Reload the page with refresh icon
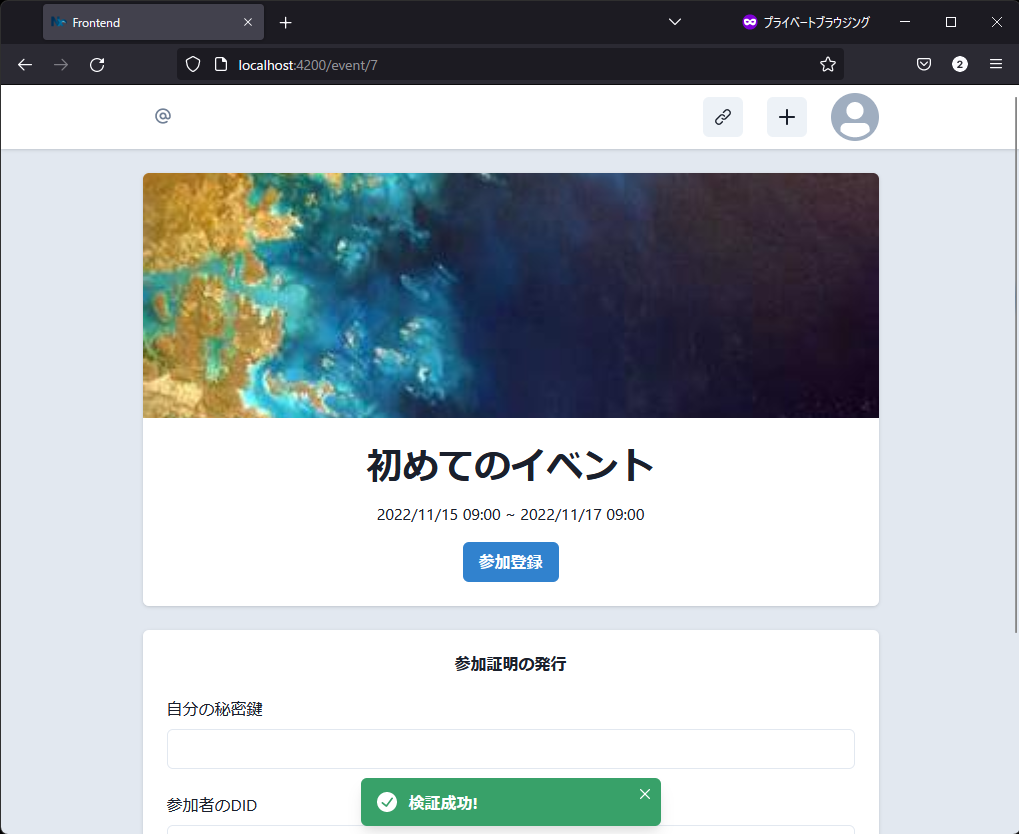 (x=97, y=65)
